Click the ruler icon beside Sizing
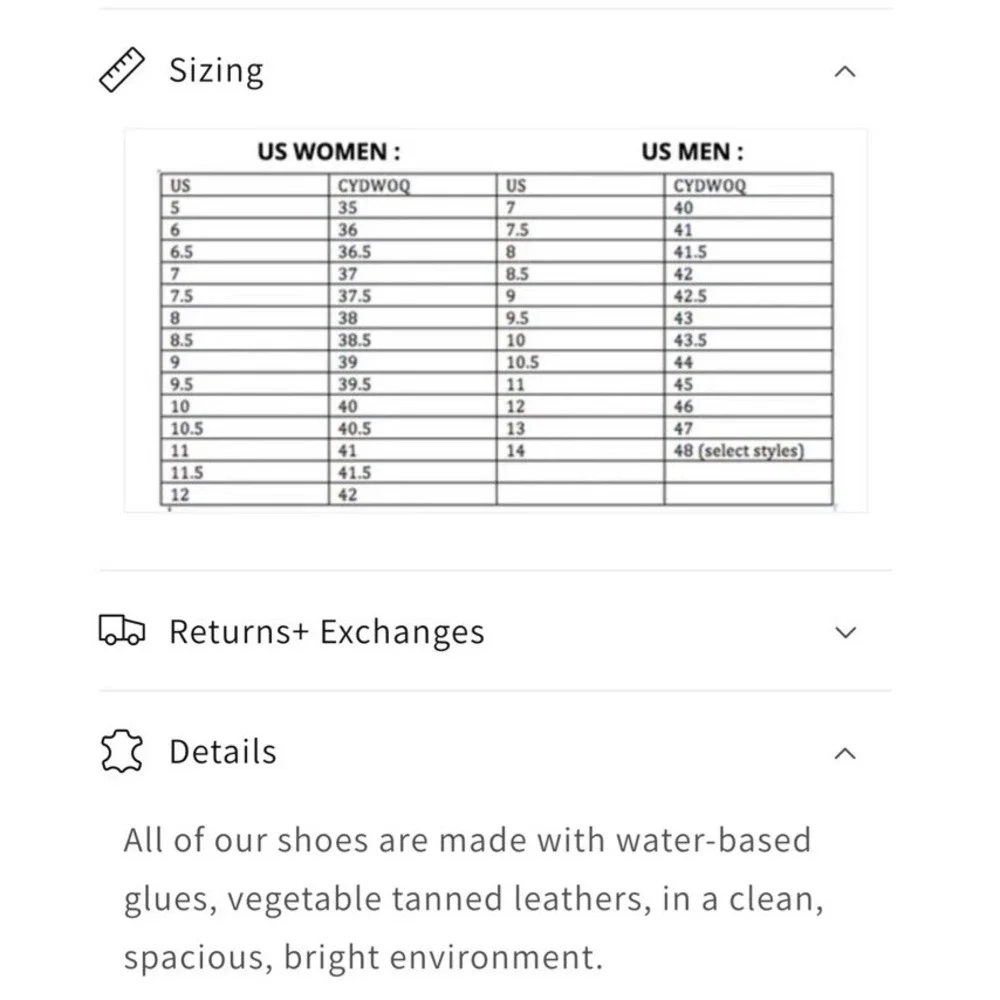The height and width of the screenshot is (1000, 1000). tap(122, 70)
